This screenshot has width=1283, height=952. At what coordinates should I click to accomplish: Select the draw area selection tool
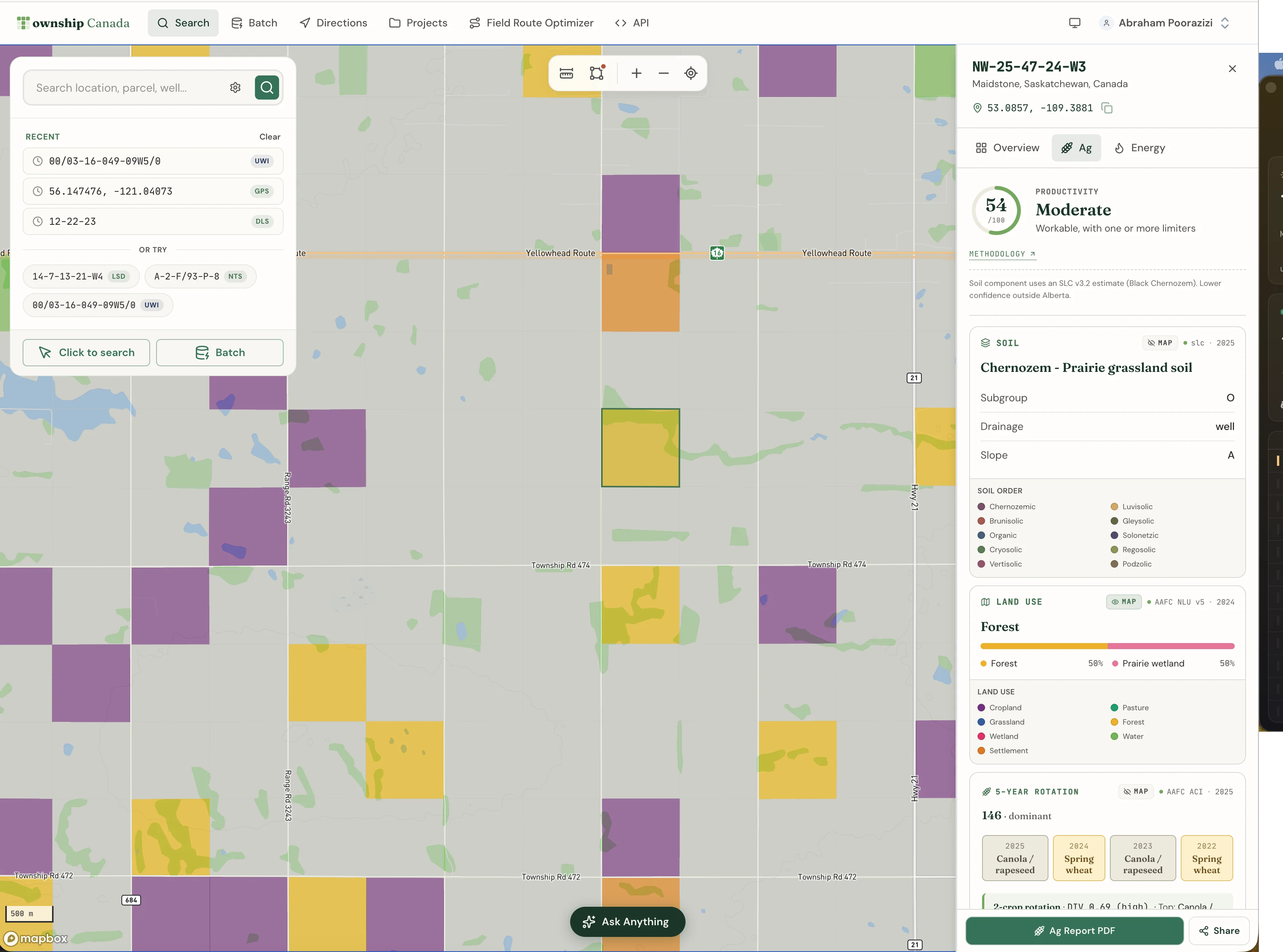tap(597, 73)
